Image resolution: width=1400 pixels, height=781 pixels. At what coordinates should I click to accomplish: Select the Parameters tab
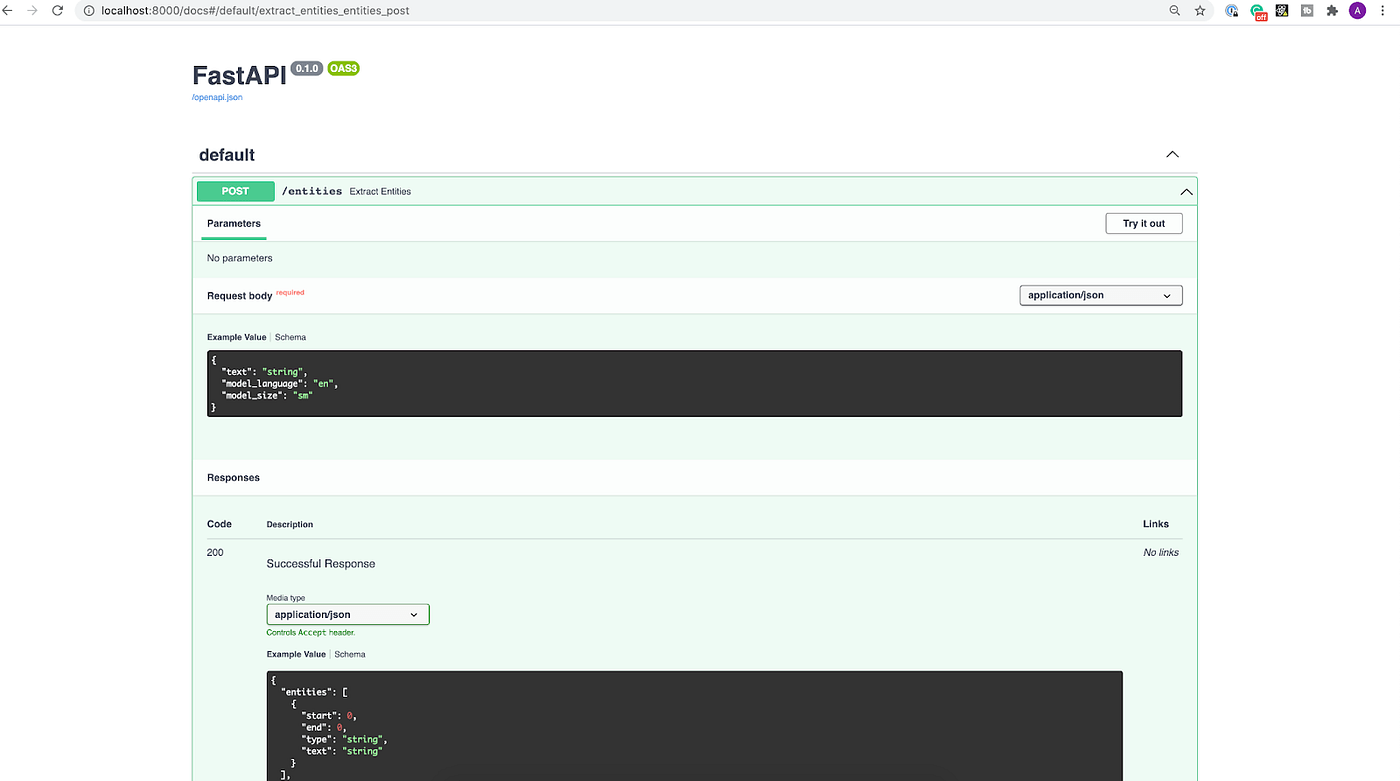pos(234,223)
